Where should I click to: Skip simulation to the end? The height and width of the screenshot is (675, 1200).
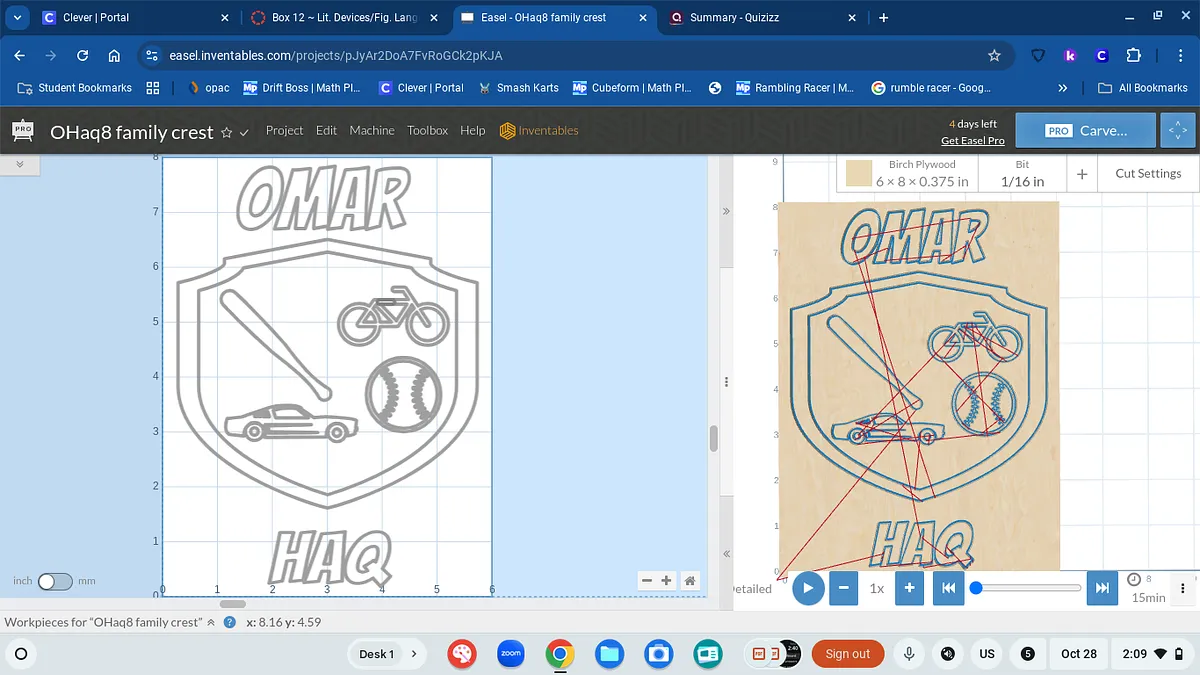tap(1102, 588)
